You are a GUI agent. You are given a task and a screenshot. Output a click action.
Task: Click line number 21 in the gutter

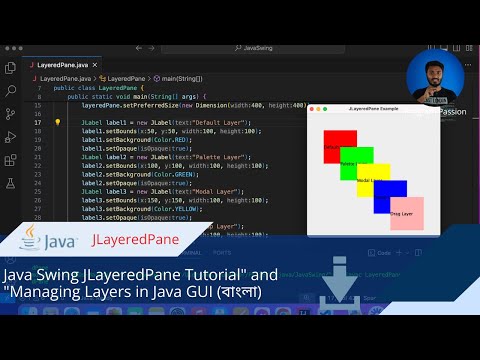(x=38, y=157)
